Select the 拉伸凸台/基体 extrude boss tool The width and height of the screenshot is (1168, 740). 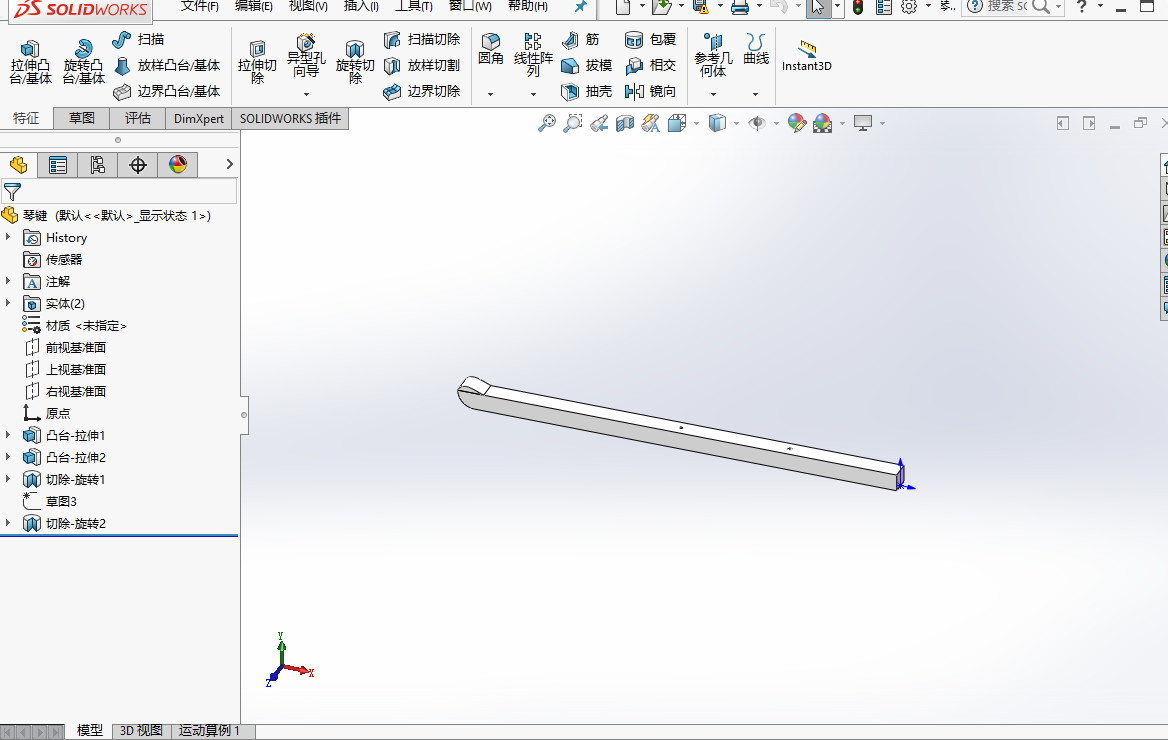[31, 62]
